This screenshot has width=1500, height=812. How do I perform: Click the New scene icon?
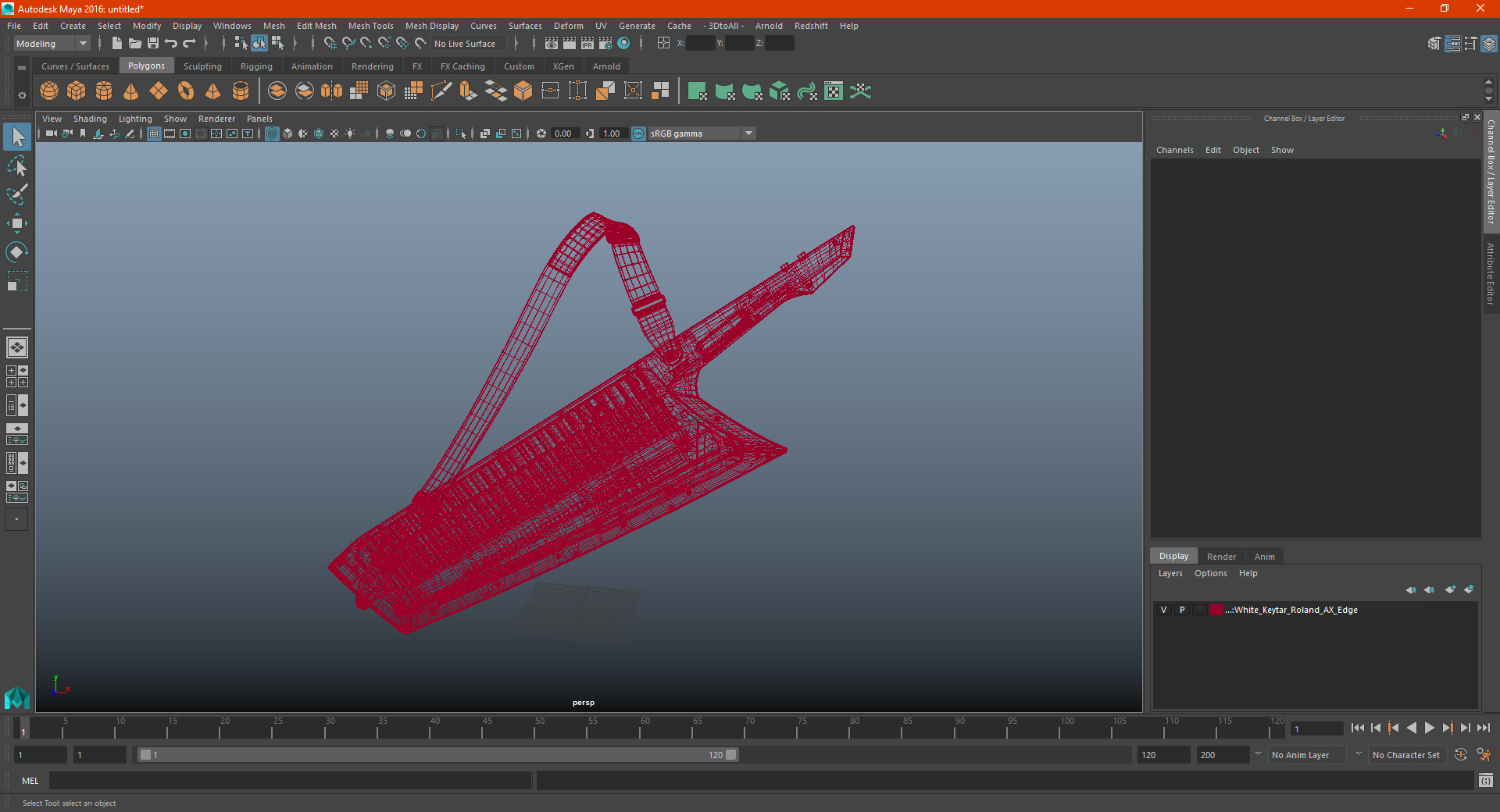116,44
